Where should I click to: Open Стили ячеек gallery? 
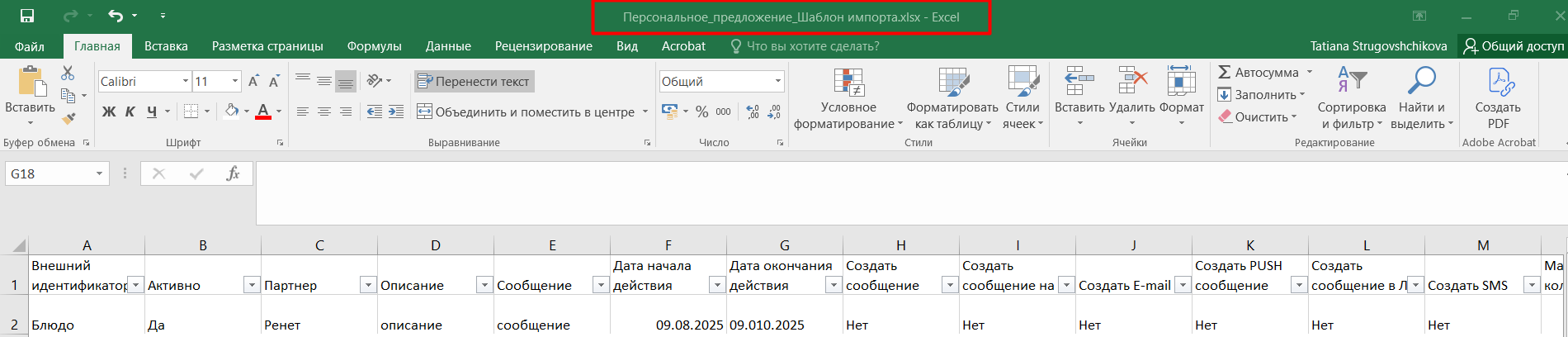[1023, 98]
